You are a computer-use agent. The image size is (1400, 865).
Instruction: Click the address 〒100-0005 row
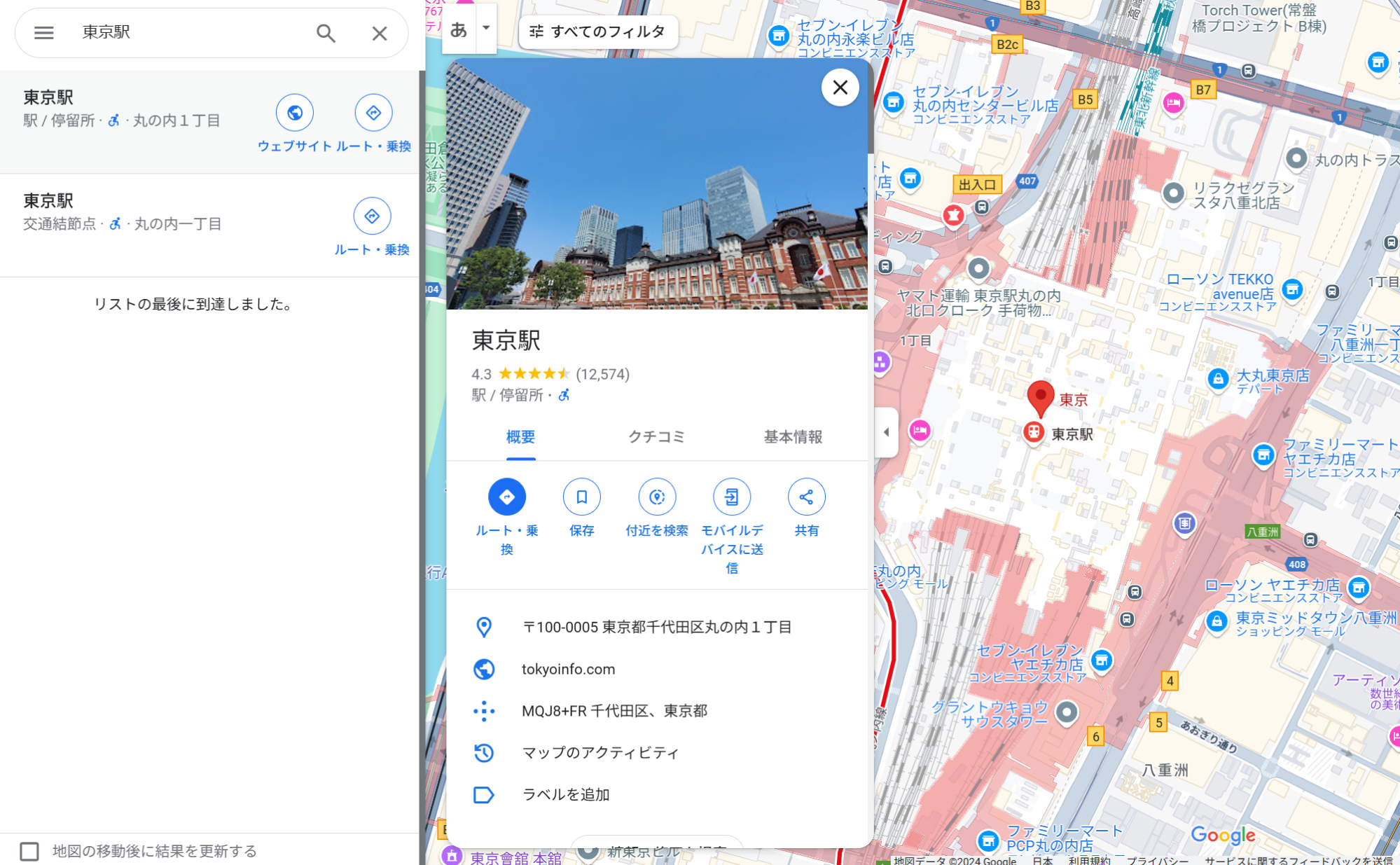pyautogui.click(x=657, y=627)
